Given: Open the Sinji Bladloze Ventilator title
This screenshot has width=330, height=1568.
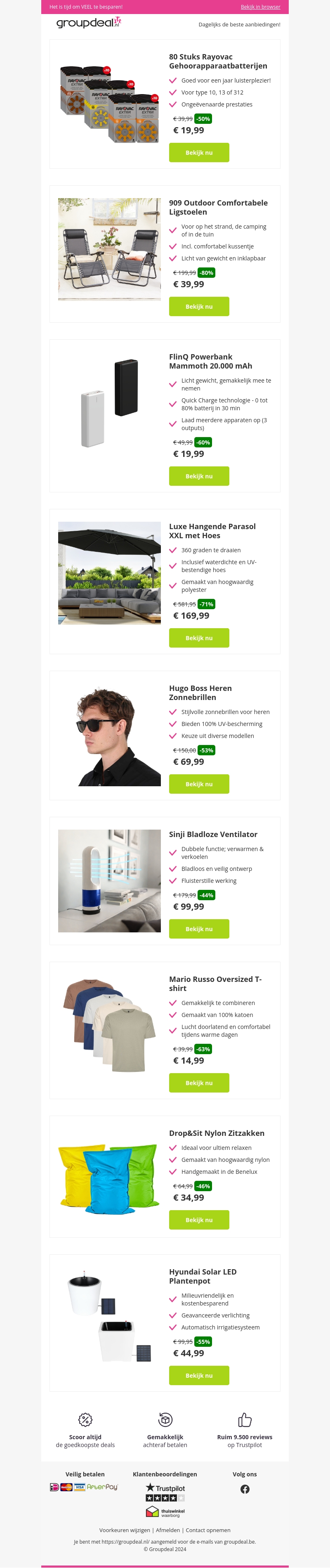Looking at the screenshot, I should tap(213, 834).
